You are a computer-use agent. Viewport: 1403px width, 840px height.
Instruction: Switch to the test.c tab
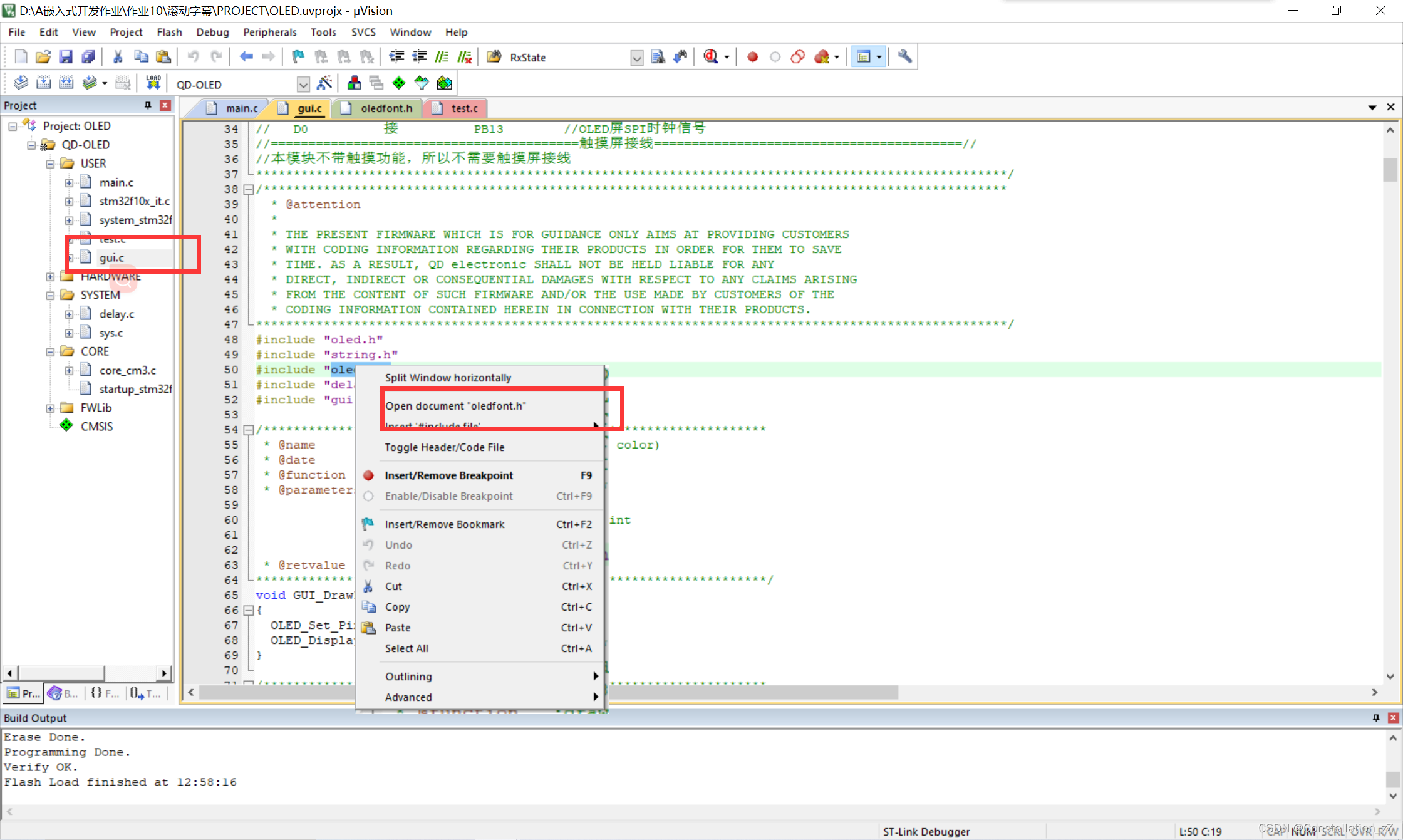click(x=457, y=108)
